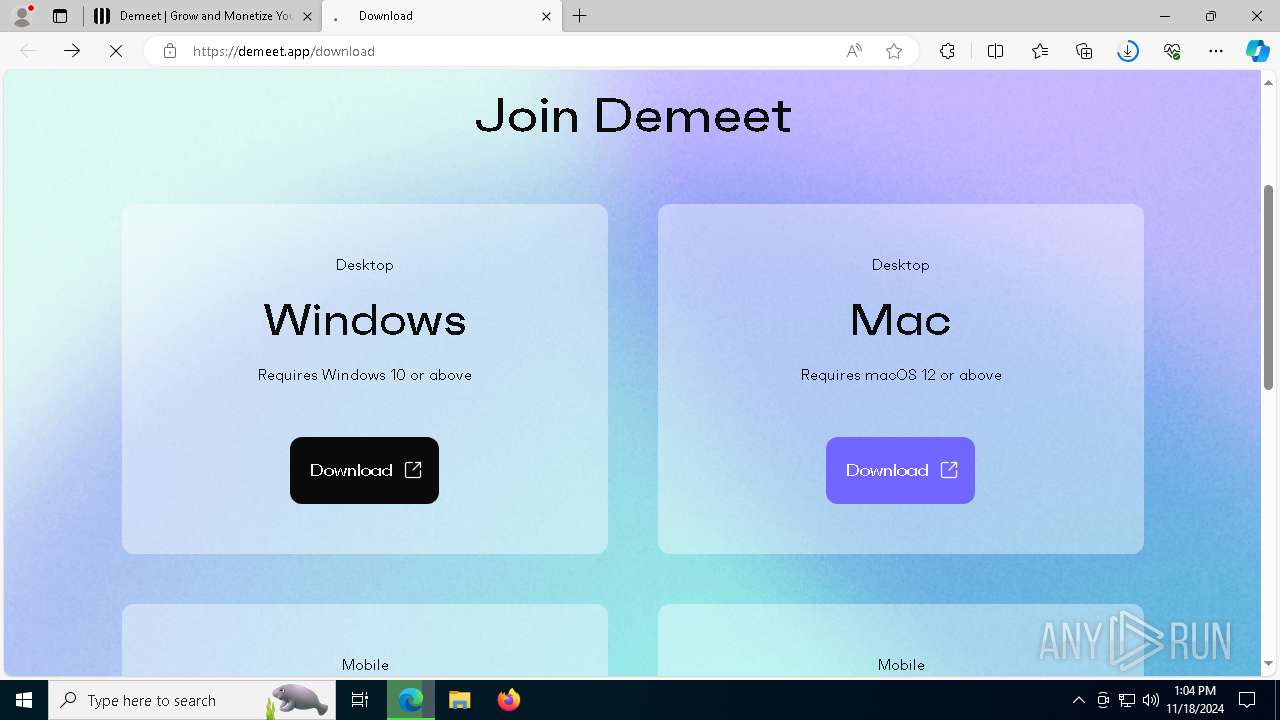
Task: Open the volume control tray icon
Action: click(1151, 700)
